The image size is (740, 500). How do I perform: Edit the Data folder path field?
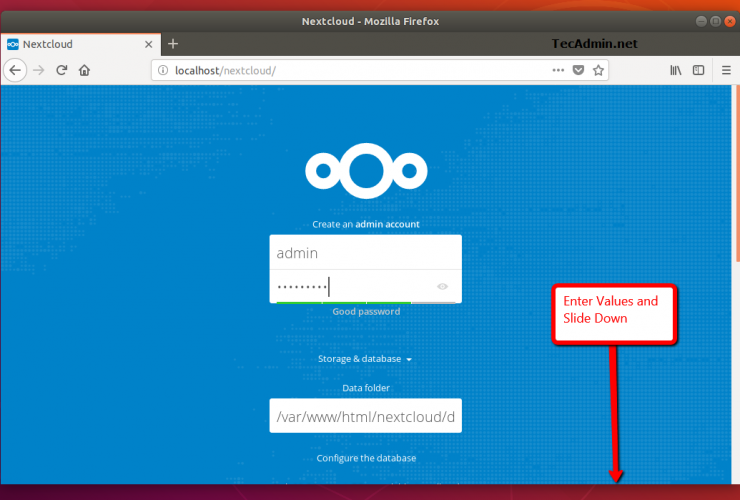365,416
